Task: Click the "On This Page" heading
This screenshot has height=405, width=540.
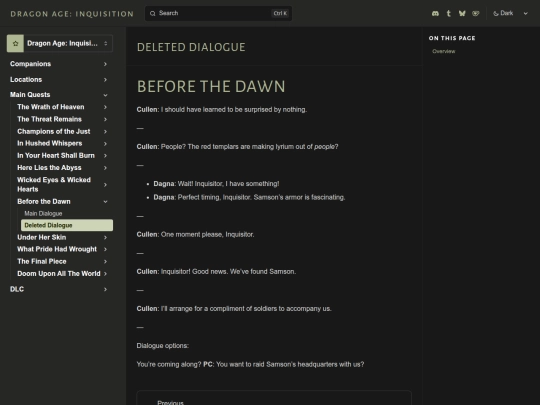Action: click(452, 38)
